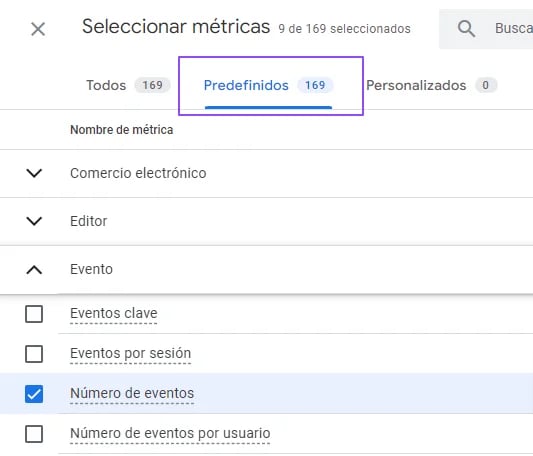Check the Eventos clave checkbox

(x=34, y=314)
